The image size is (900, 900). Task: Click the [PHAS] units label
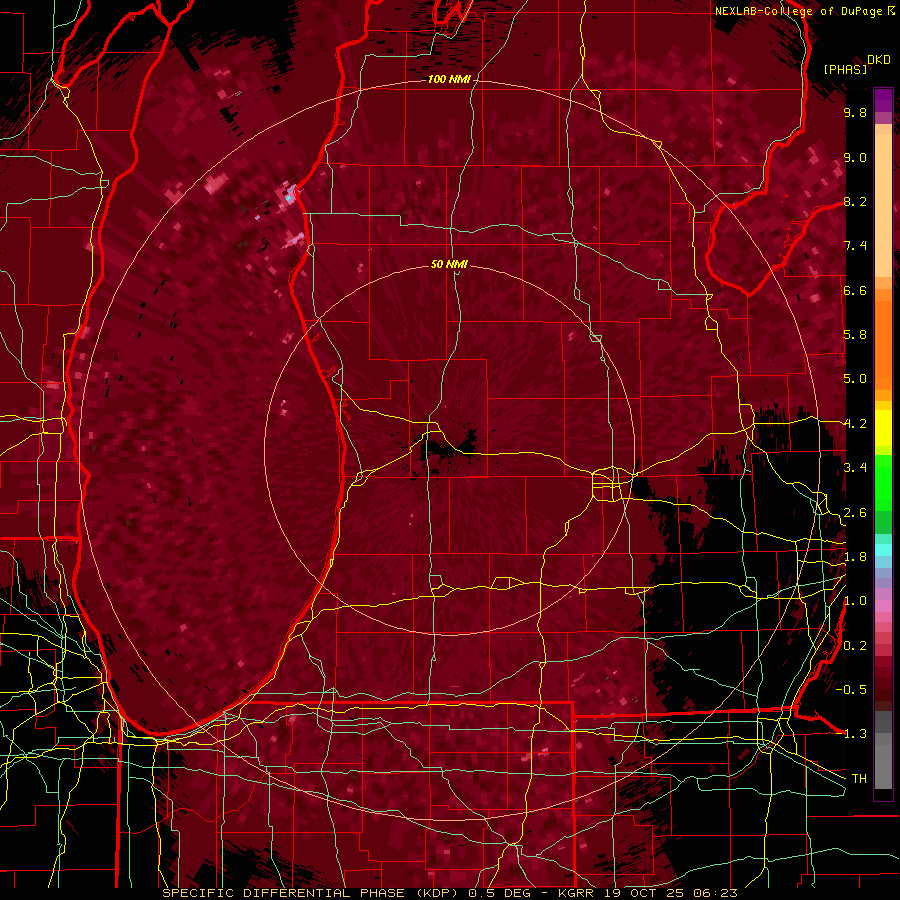coord(845,69)
